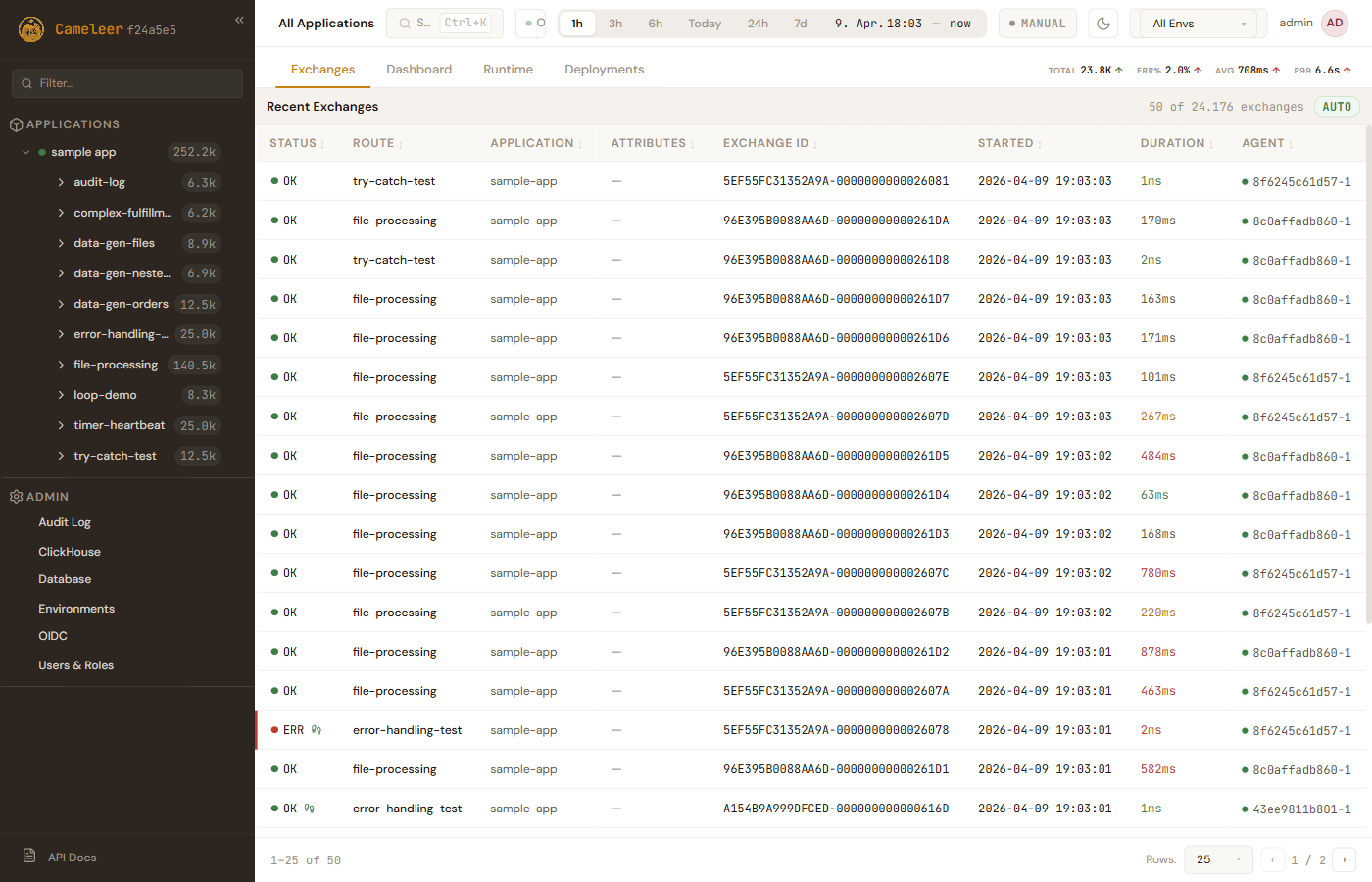Collapse the sidebar with the double-chevron icon
Viewport: 1372px width, 882px height.
239,20
